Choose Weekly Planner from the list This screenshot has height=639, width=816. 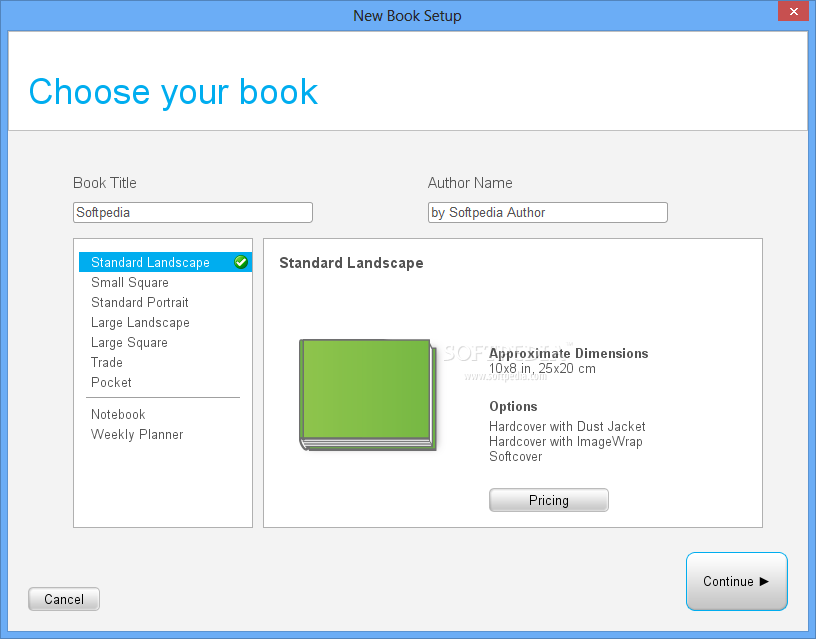[x=137, y=434]
